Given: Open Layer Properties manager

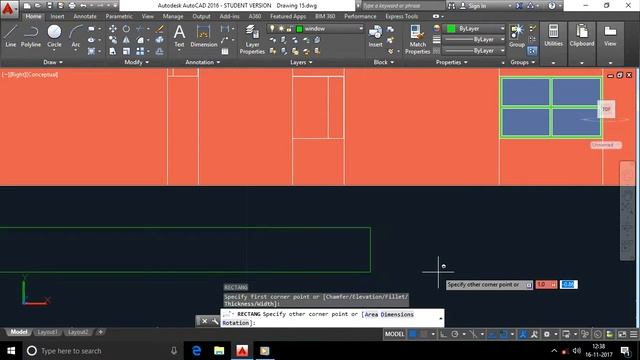Looking at the screenshot, I should (x=252, y=39).
